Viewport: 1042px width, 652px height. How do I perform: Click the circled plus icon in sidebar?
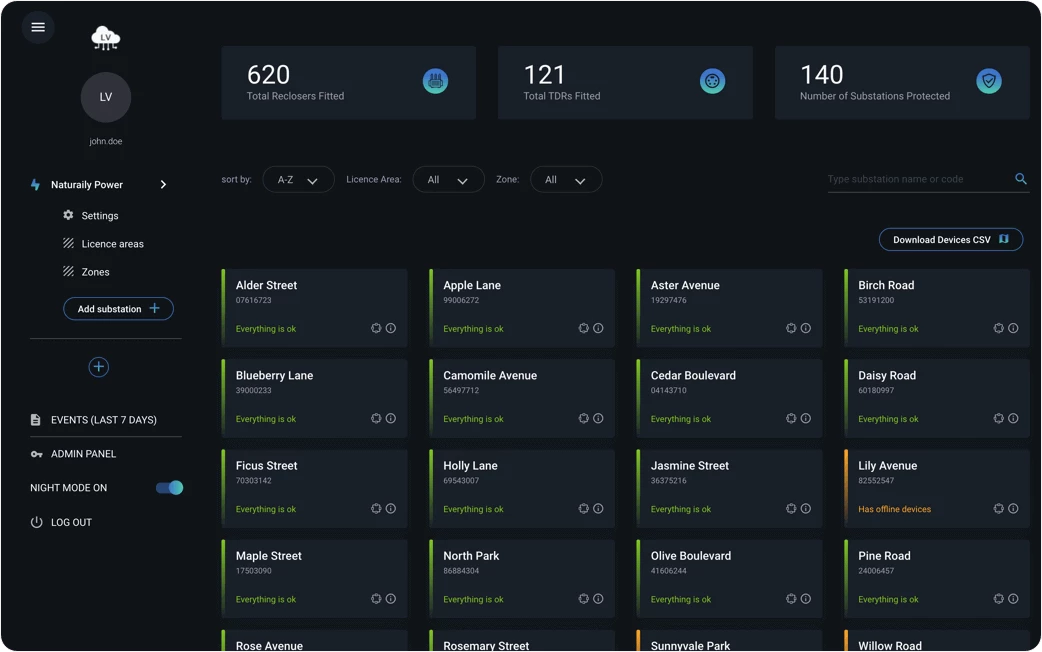tap(99, 367)
